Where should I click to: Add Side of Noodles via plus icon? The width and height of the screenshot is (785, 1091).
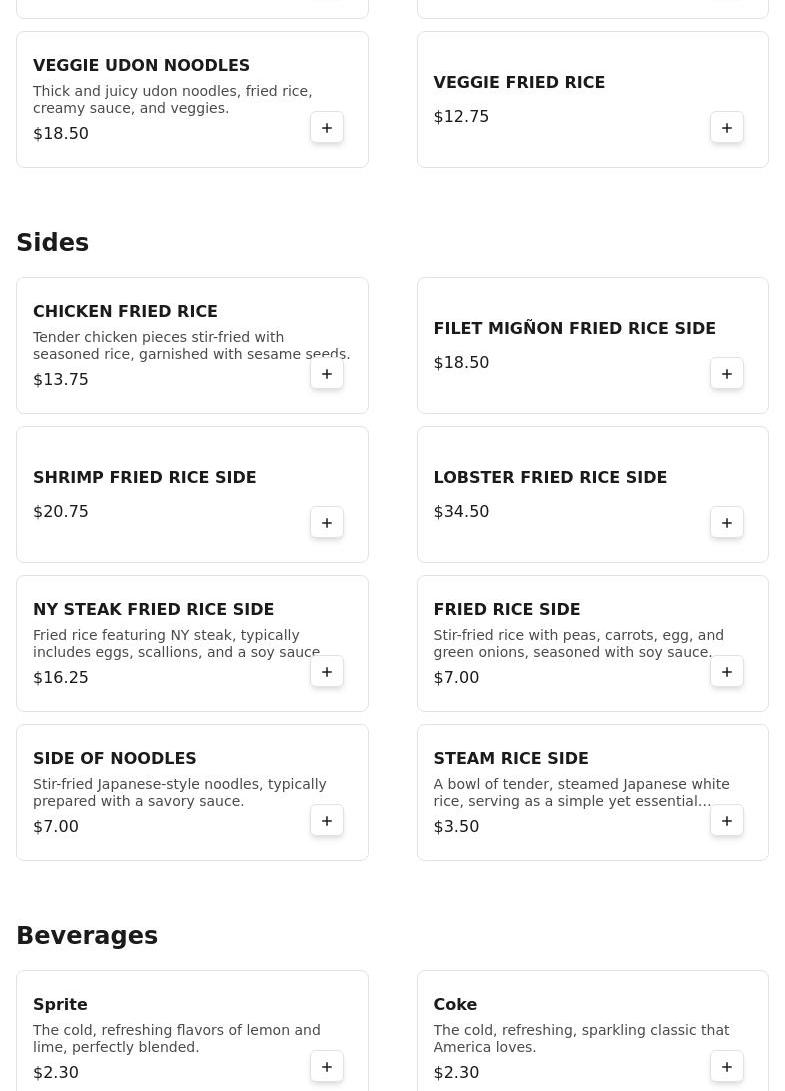click(326, 820)
